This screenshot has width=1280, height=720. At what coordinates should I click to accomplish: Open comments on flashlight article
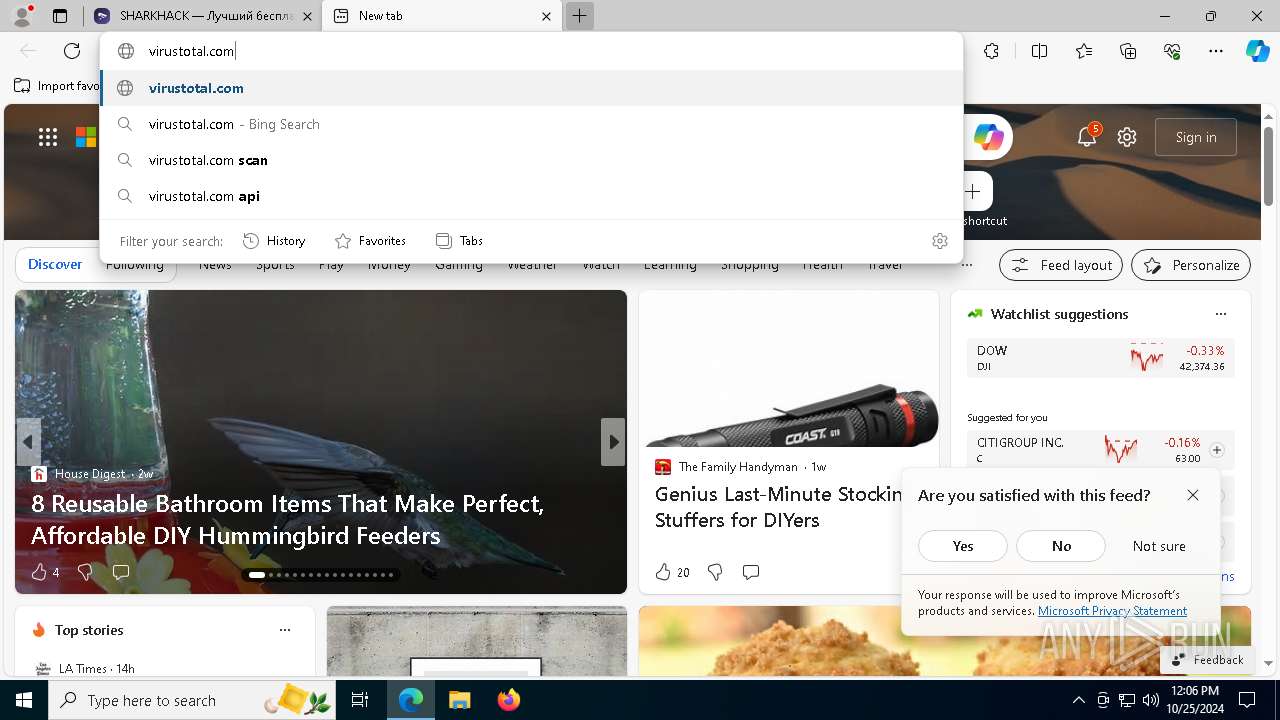(x=751, y=572)
